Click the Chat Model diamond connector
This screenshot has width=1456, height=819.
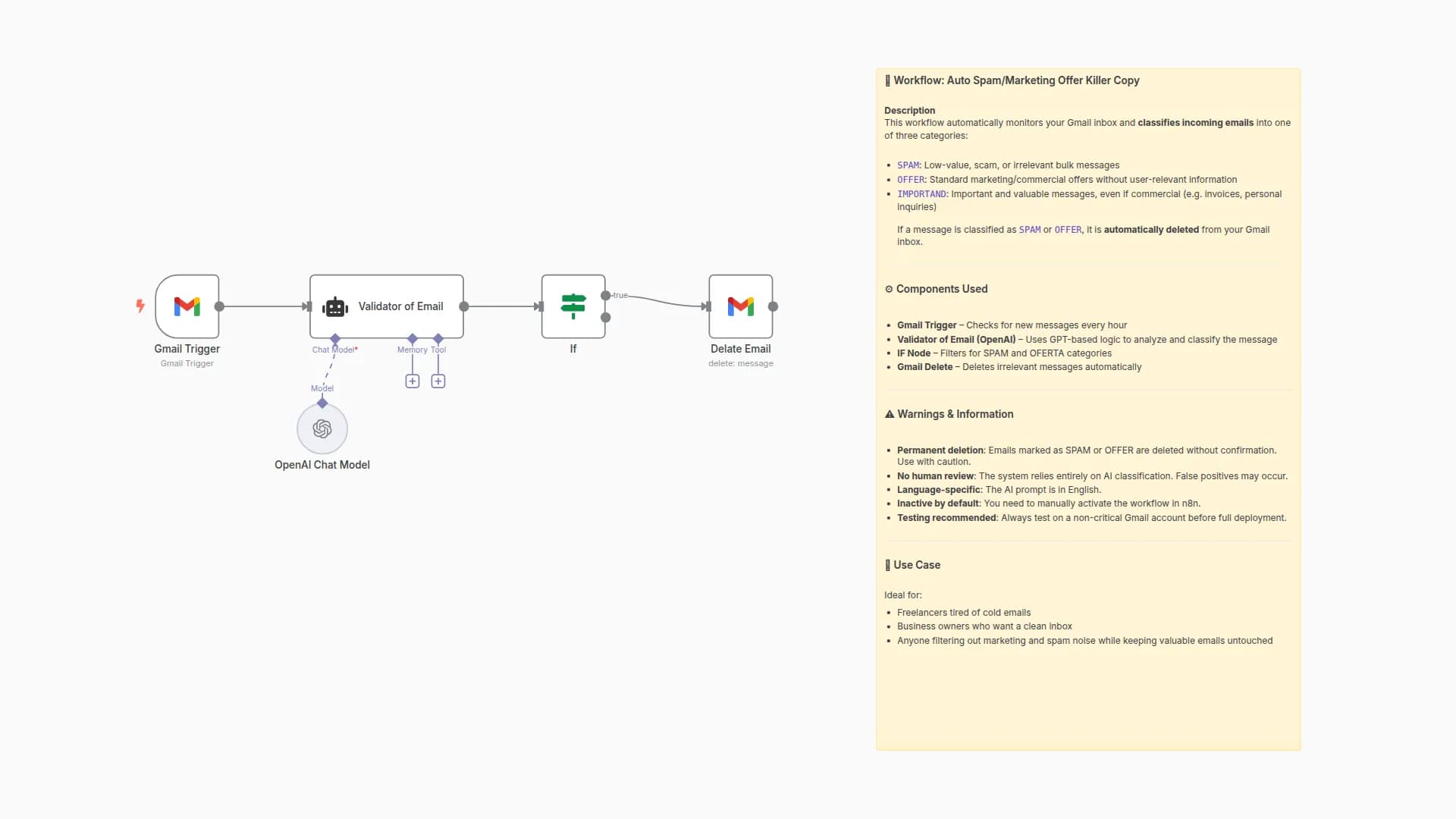[335, 338]
